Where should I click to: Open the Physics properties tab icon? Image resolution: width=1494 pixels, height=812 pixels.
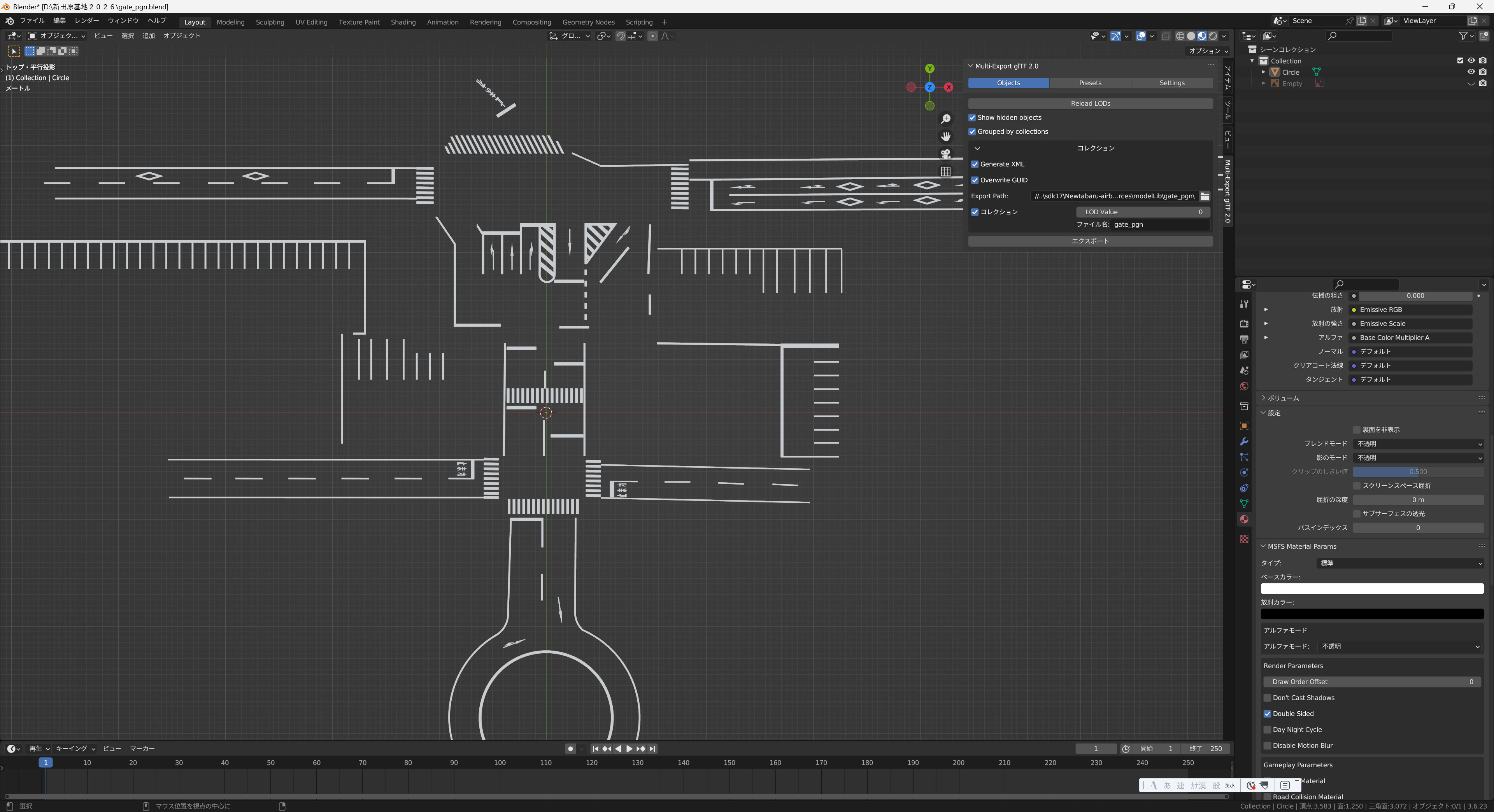(x=1243, y=473)
